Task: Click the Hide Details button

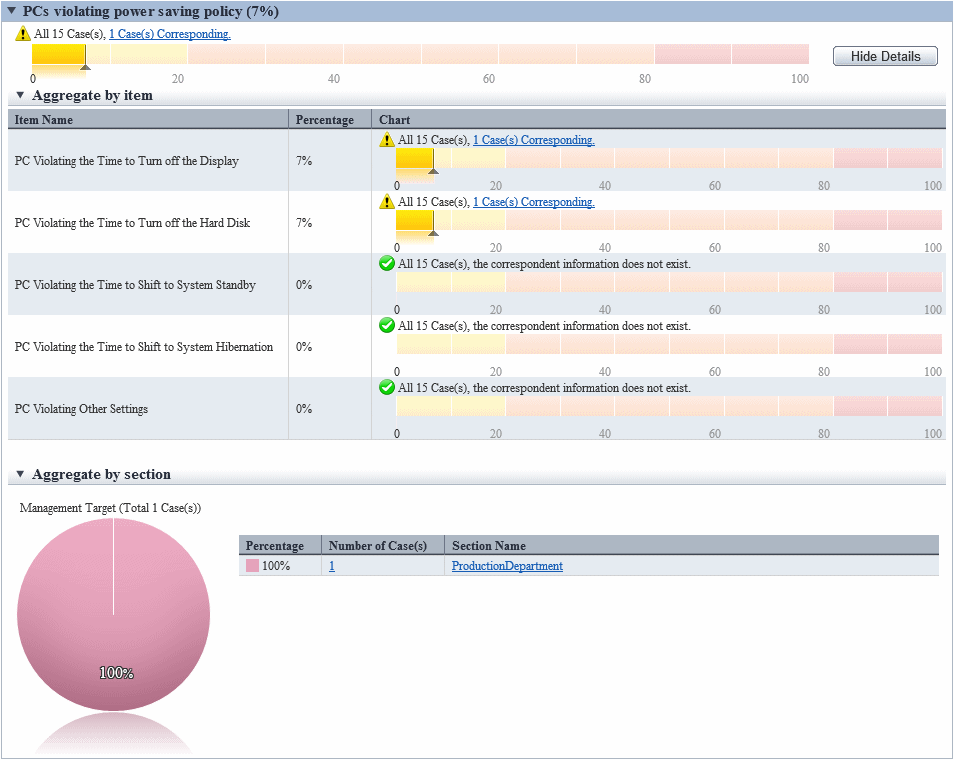Action: [x=885, y=56]
